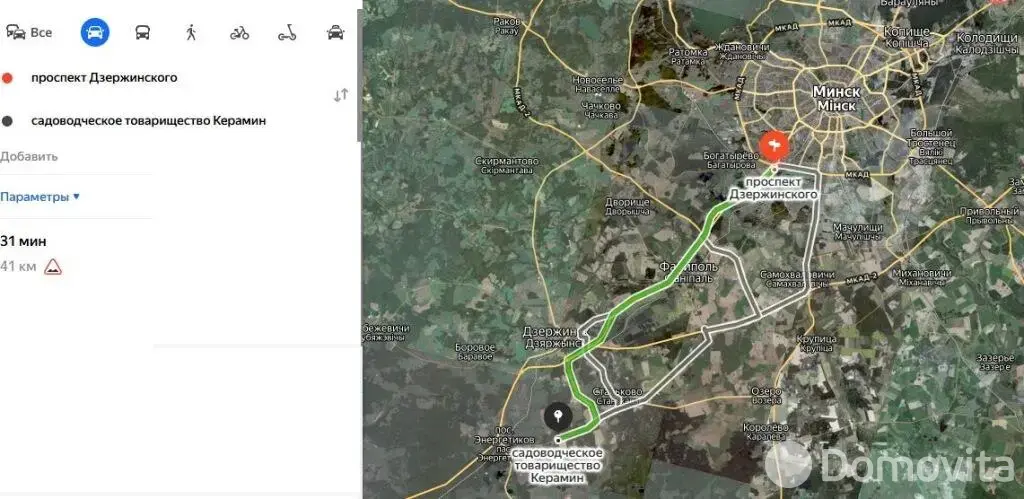Select the car driving route mode
Viewport: 1024px width, 499px height.
95,32
